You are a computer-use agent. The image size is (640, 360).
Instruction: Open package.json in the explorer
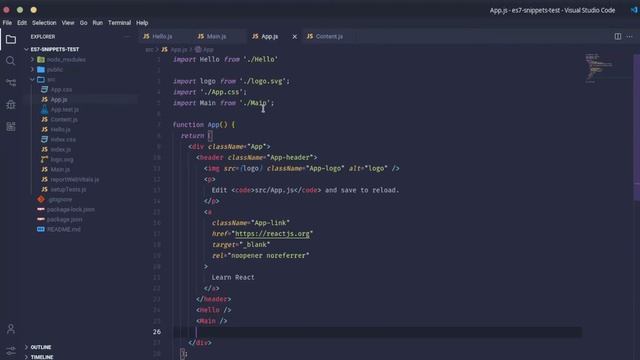tap(64, 220)
